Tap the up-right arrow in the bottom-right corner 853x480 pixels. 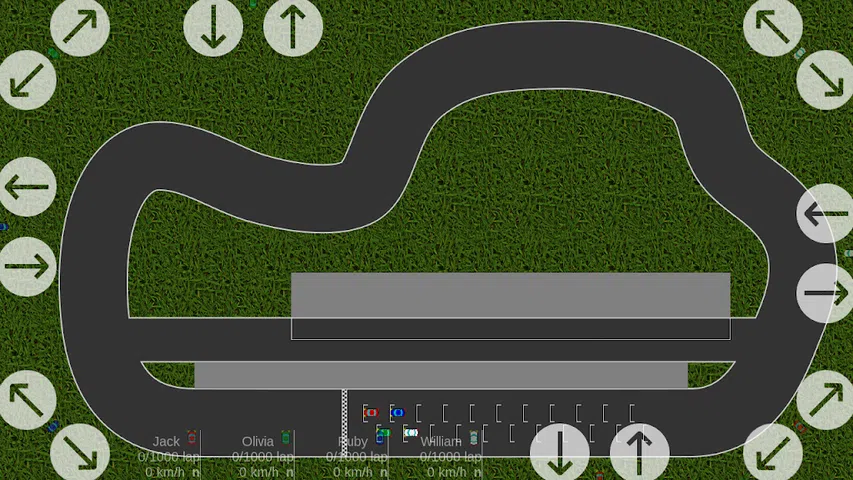click(x=825, y=400)
